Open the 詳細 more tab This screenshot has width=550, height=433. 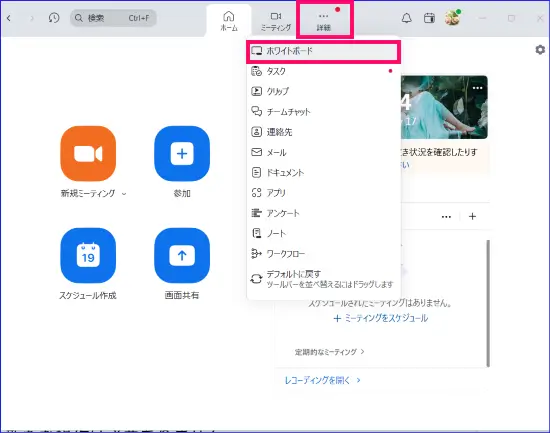(x=324, y=21)
